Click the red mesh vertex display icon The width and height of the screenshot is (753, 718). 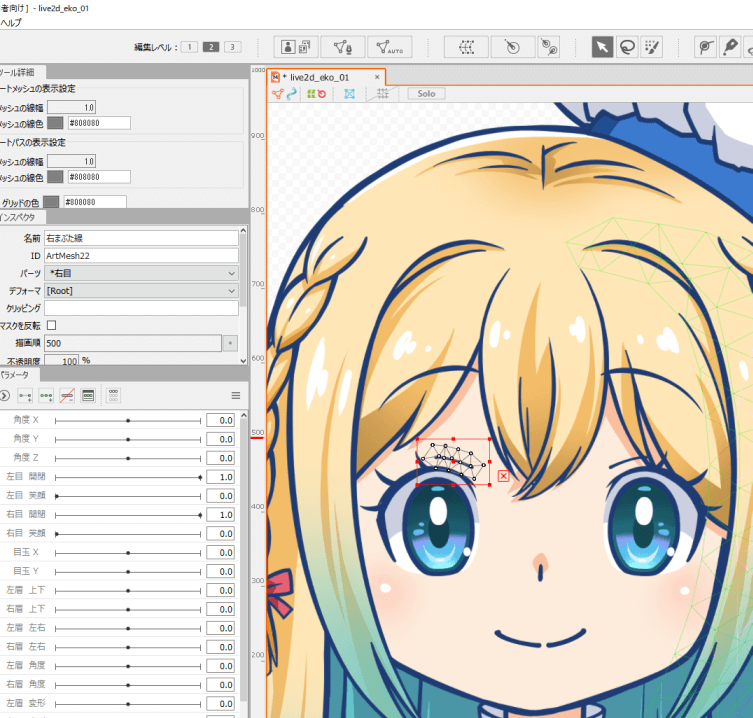(x=278, y=94)
